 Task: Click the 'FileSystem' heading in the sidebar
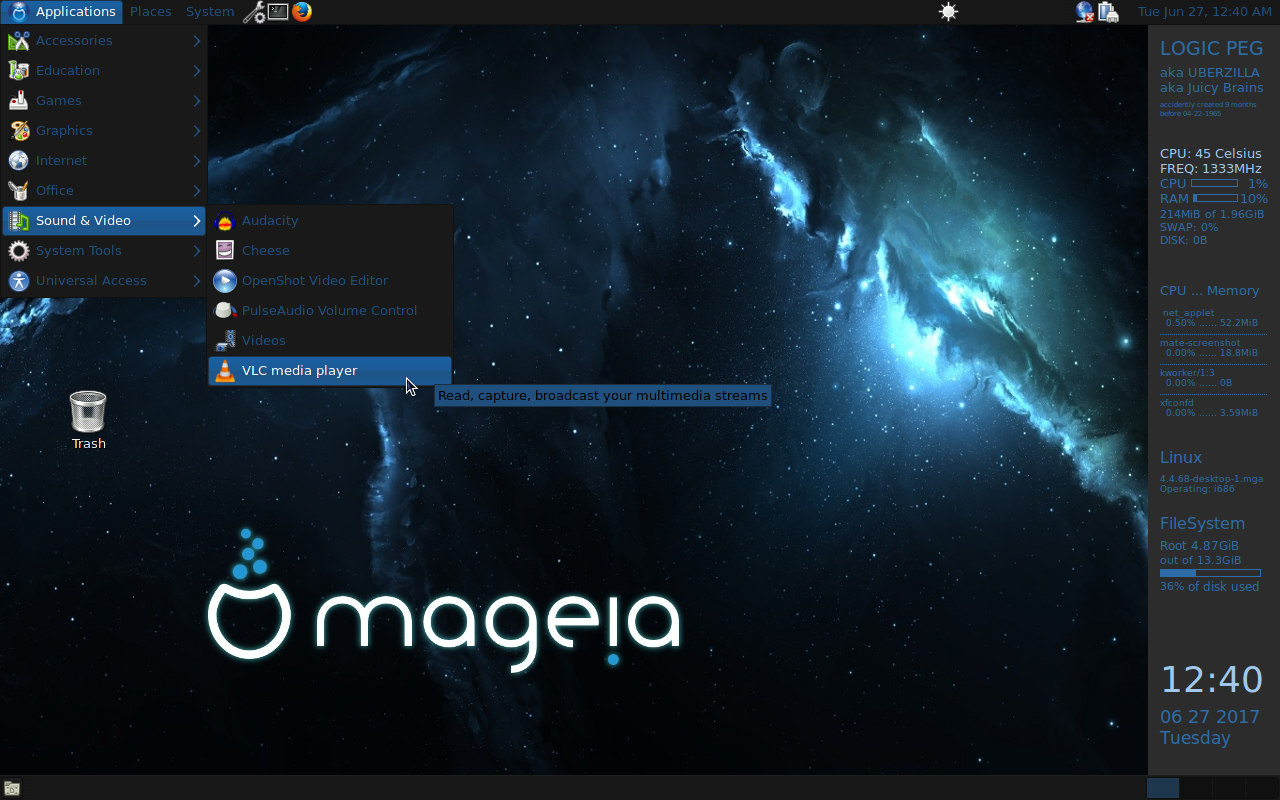(x=1202, y=524)
